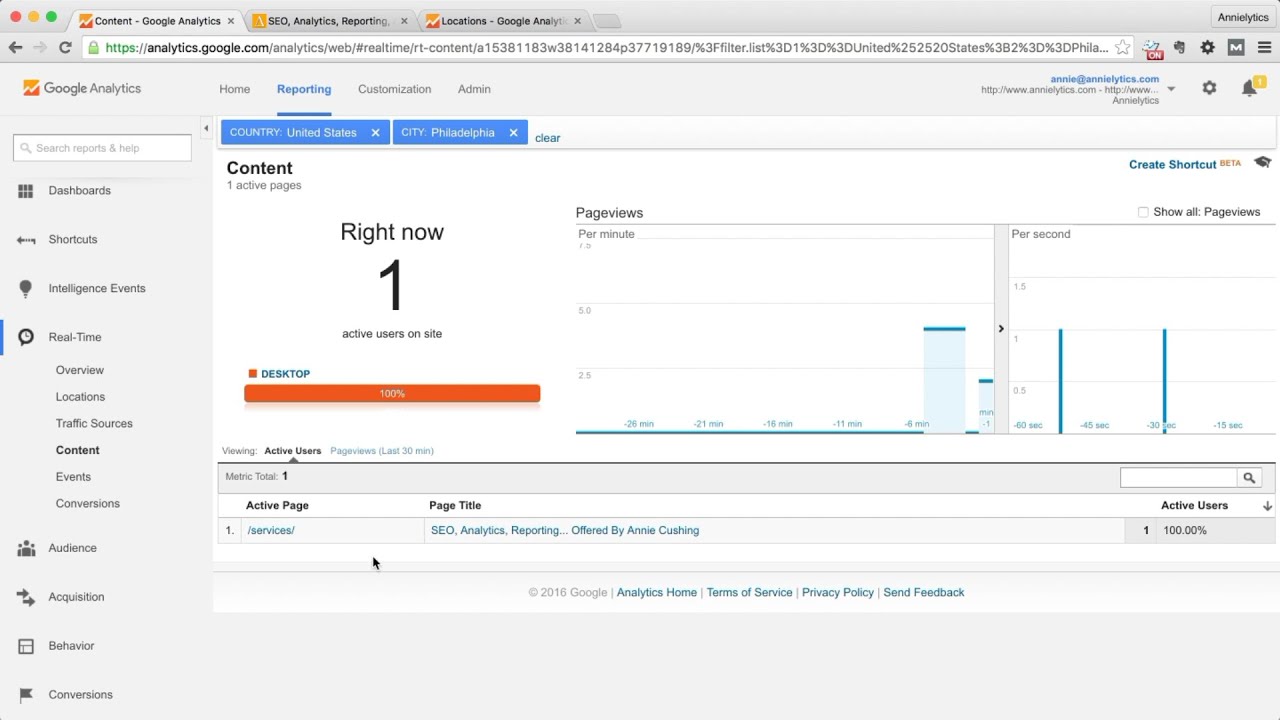Screen dimensions: 1280x720
Task: Open the Chrome hamburger menu
Action: tap(1265, 47)
